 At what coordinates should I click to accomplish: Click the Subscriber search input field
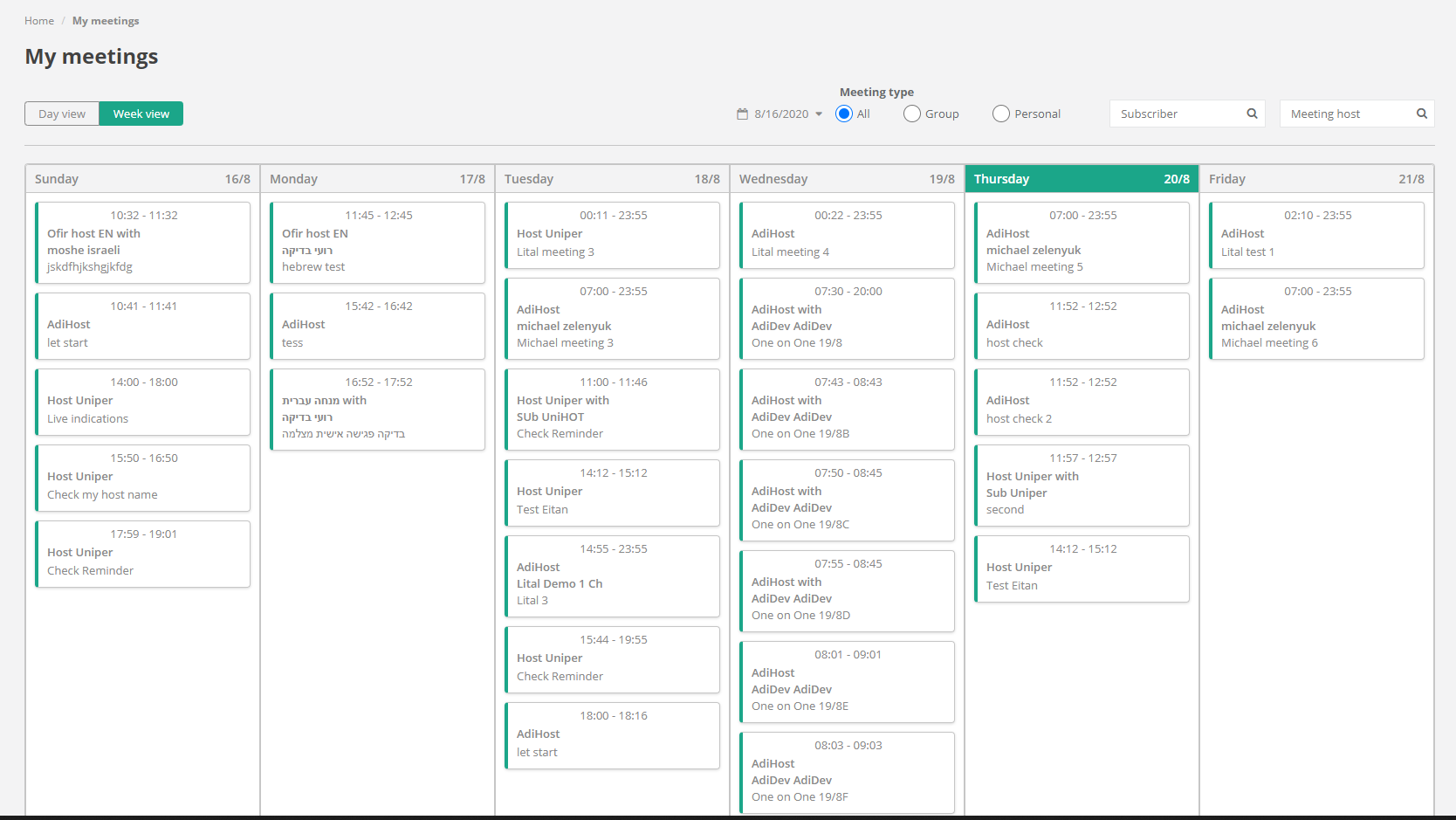coord(1178,114)
